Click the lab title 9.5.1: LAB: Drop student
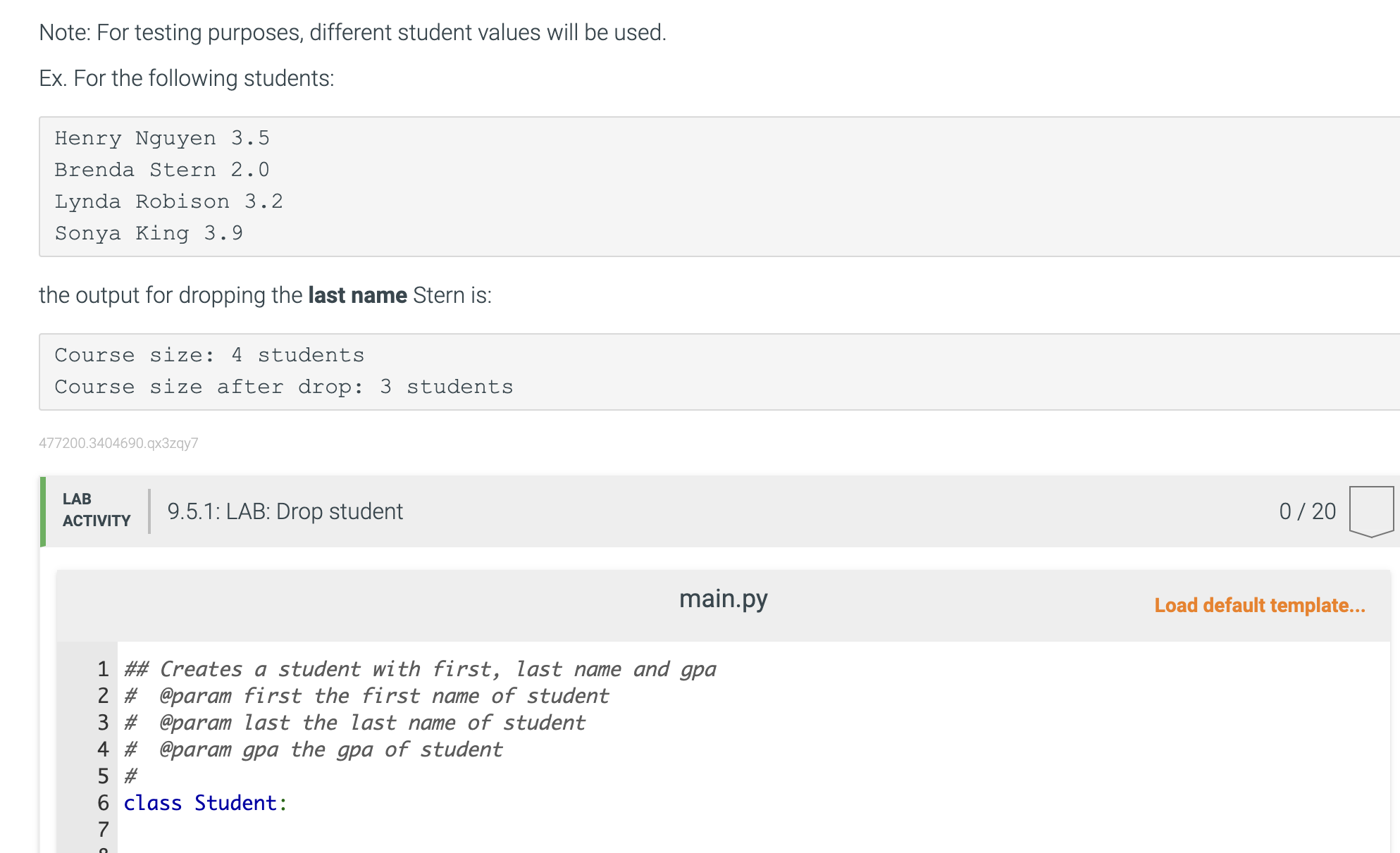 [285, 511]
